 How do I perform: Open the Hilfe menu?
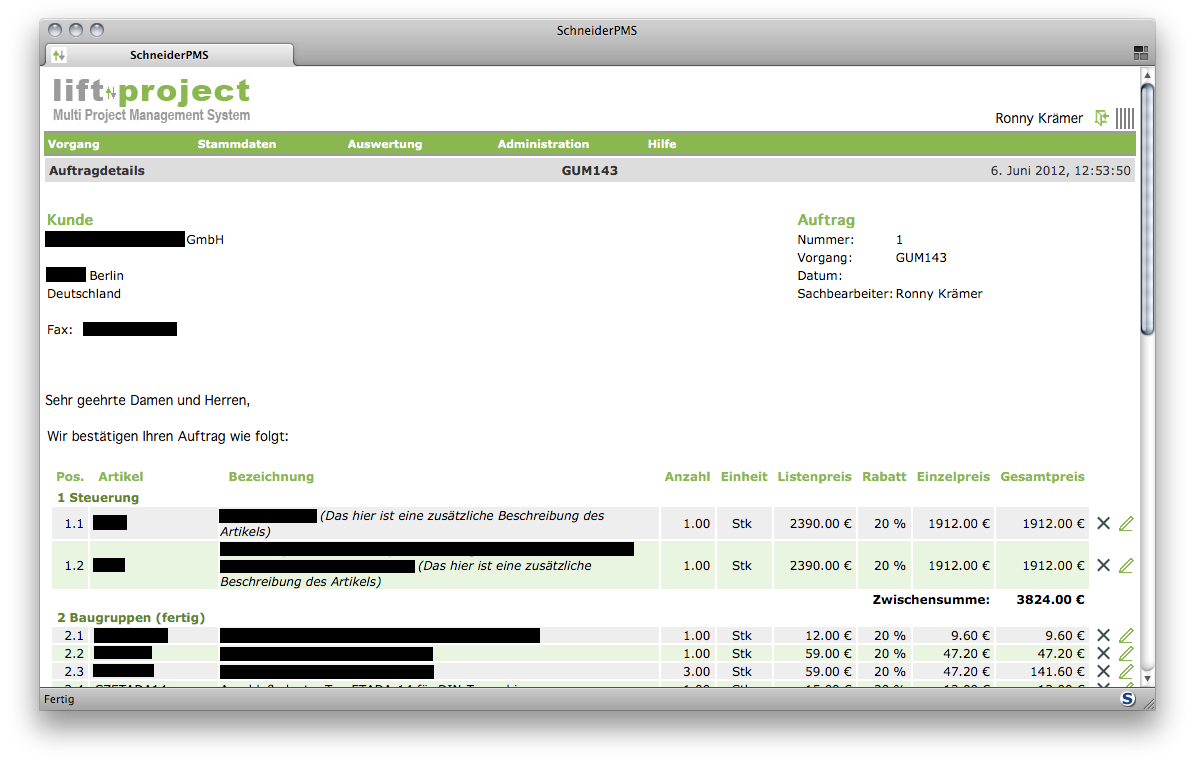coord(662,144)
